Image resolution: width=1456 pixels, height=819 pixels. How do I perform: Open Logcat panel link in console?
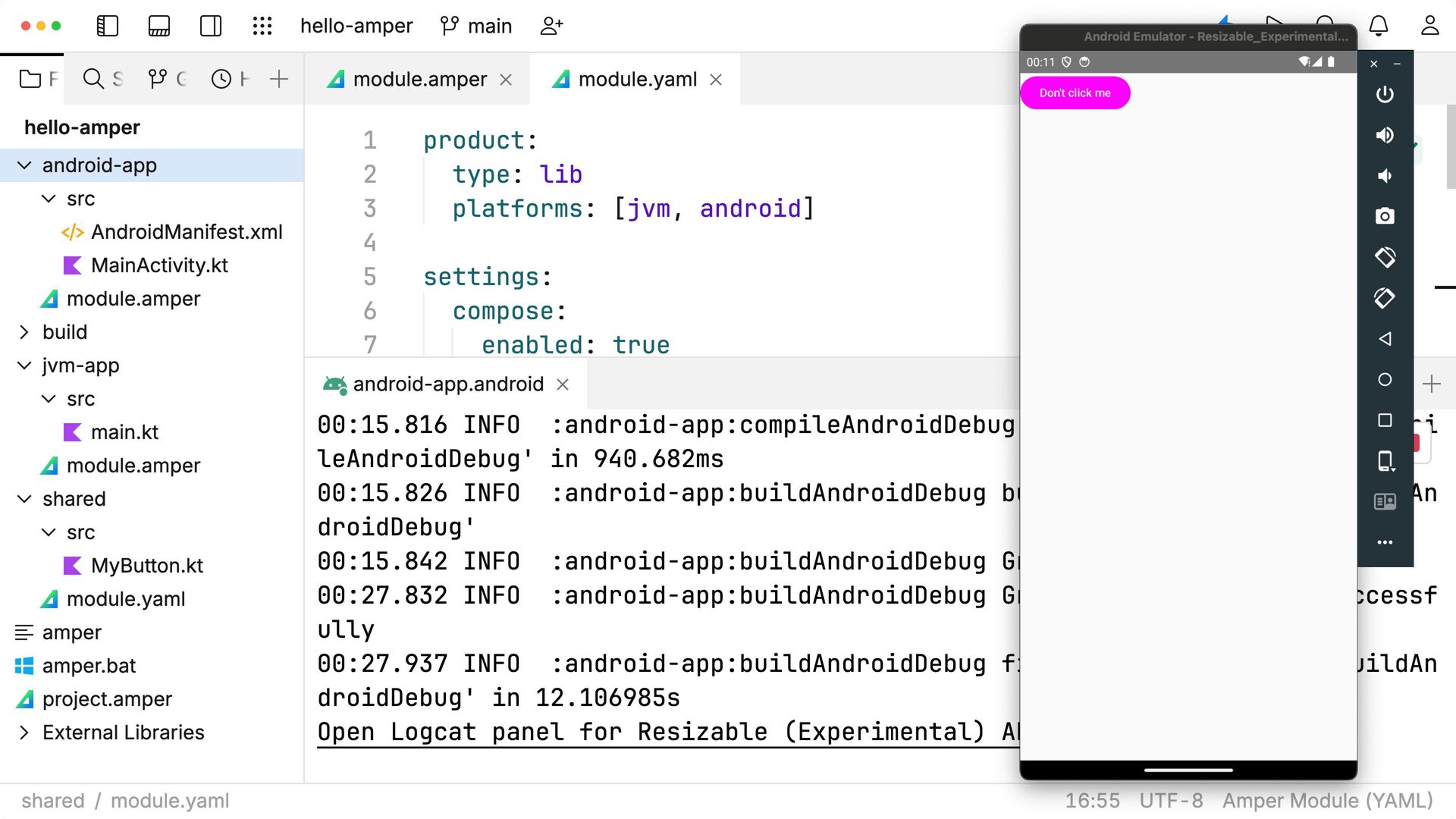(668, 732)
